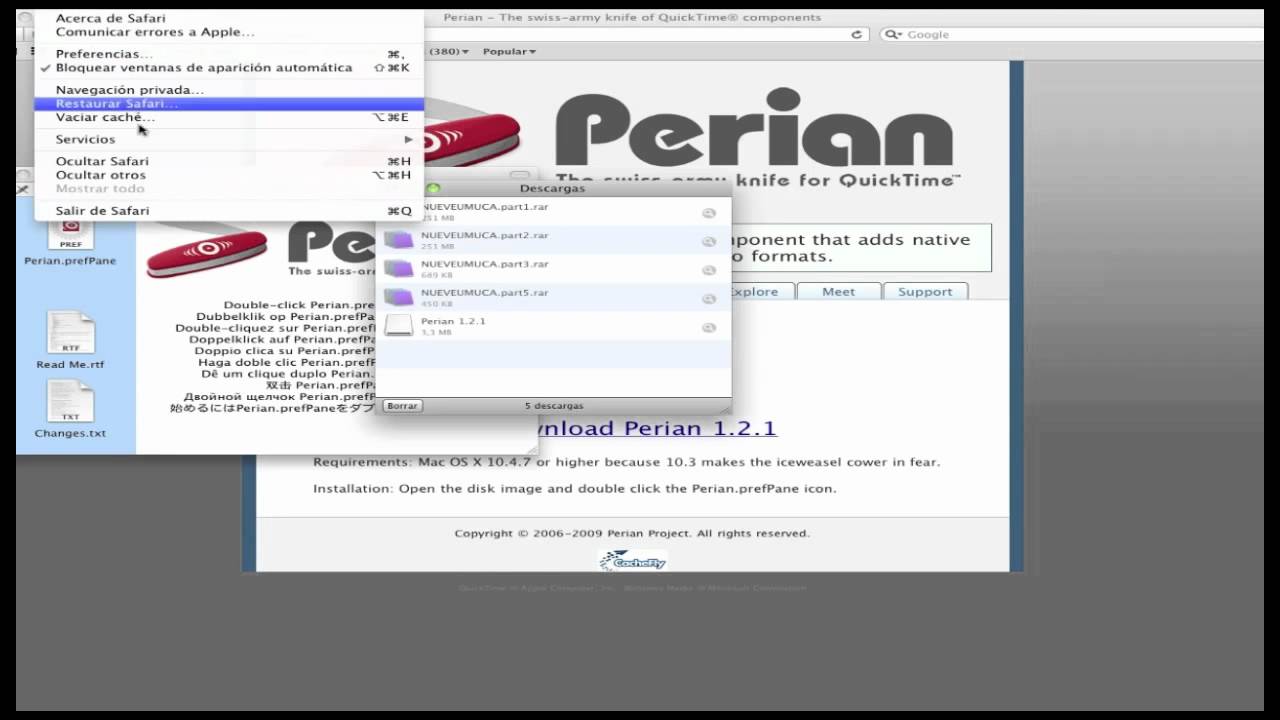Click the Safari window title Perian text
The width and height of the screenshot is (1280, 720).
pos(632,17)
